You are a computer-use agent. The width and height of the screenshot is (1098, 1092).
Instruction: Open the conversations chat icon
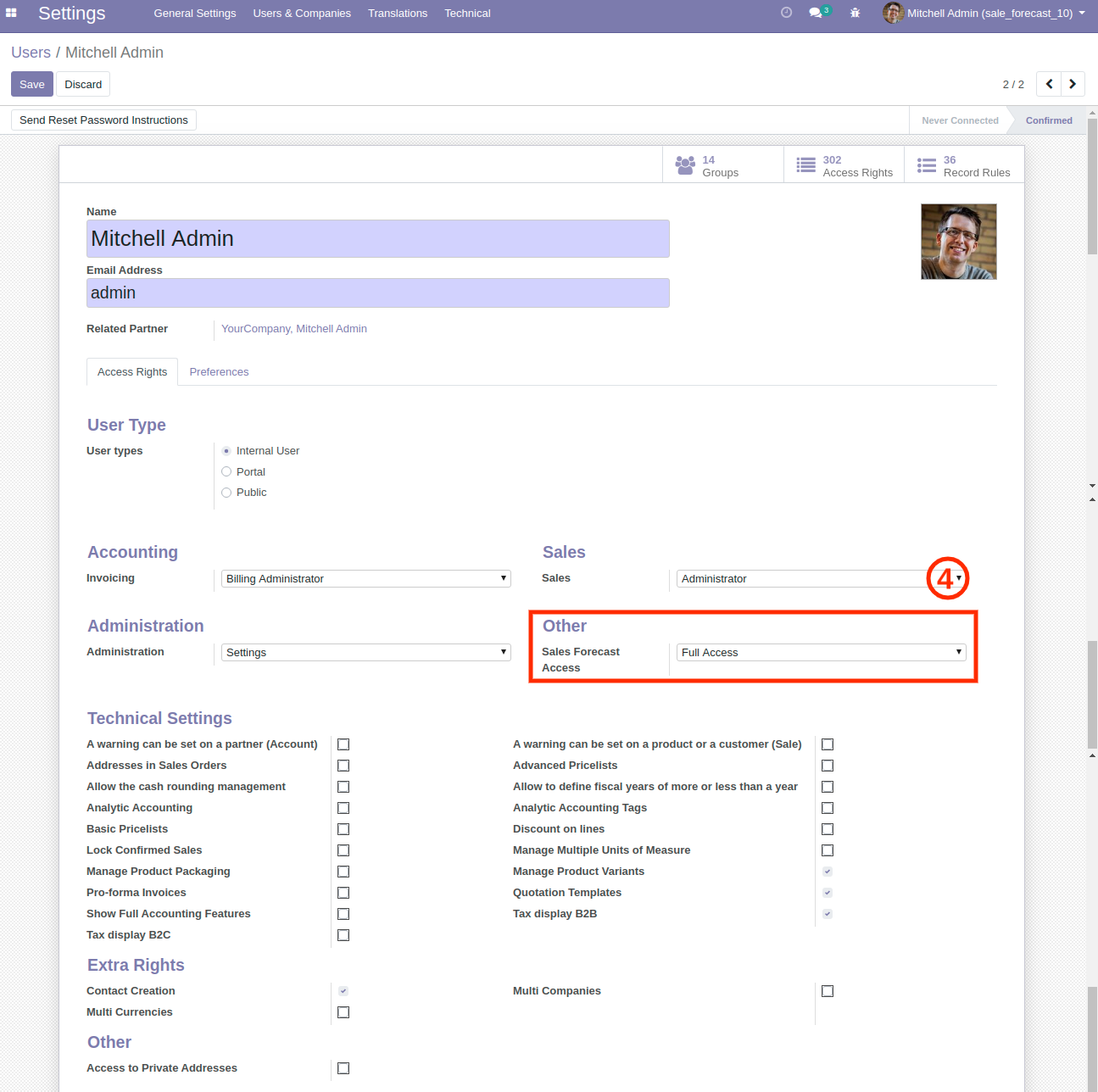pyautogui.click(x=816, y=13)
